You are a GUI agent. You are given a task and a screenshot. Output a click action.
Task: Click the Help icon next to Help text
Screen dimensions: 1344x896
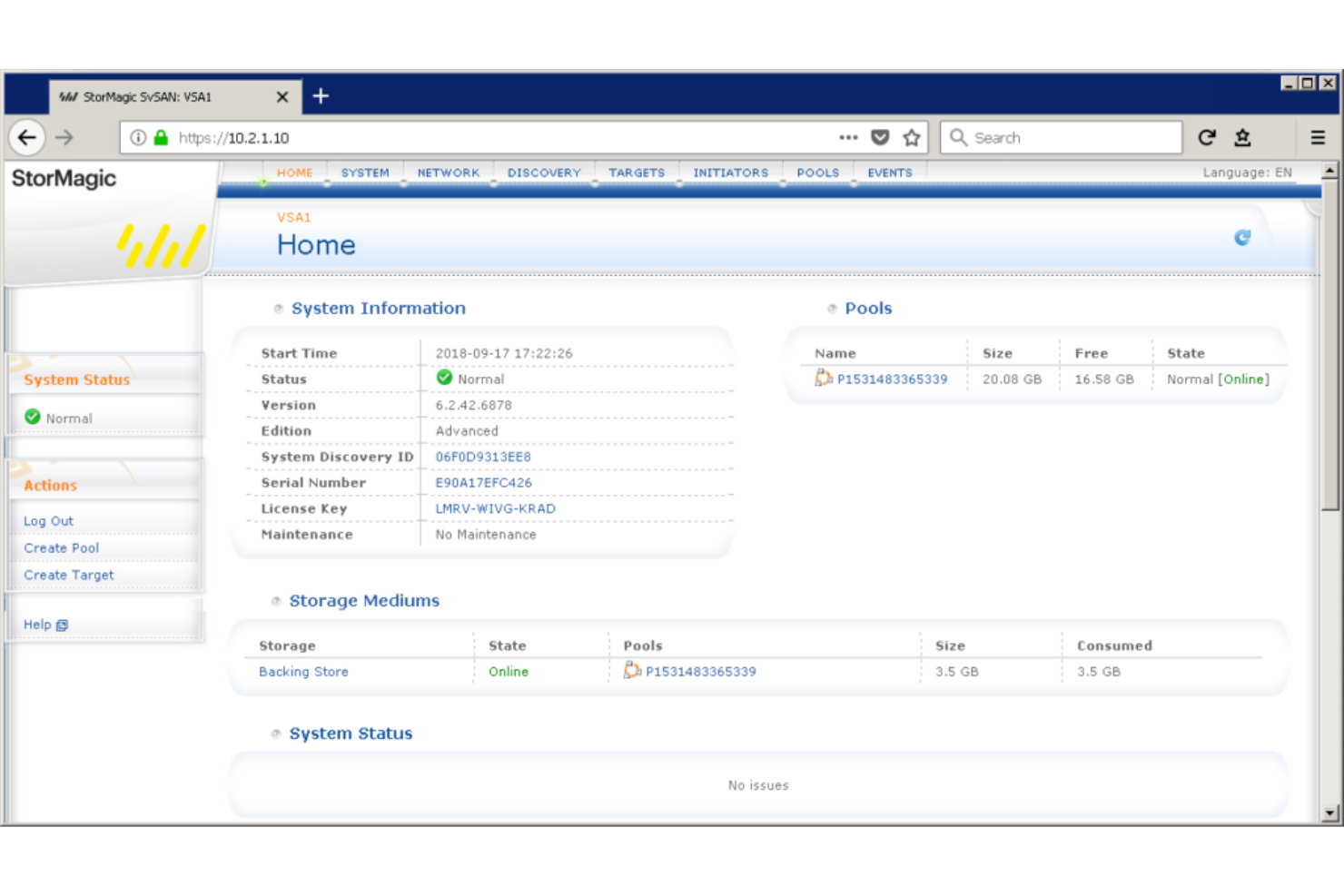pyautogui.click(x=61, y=625)
